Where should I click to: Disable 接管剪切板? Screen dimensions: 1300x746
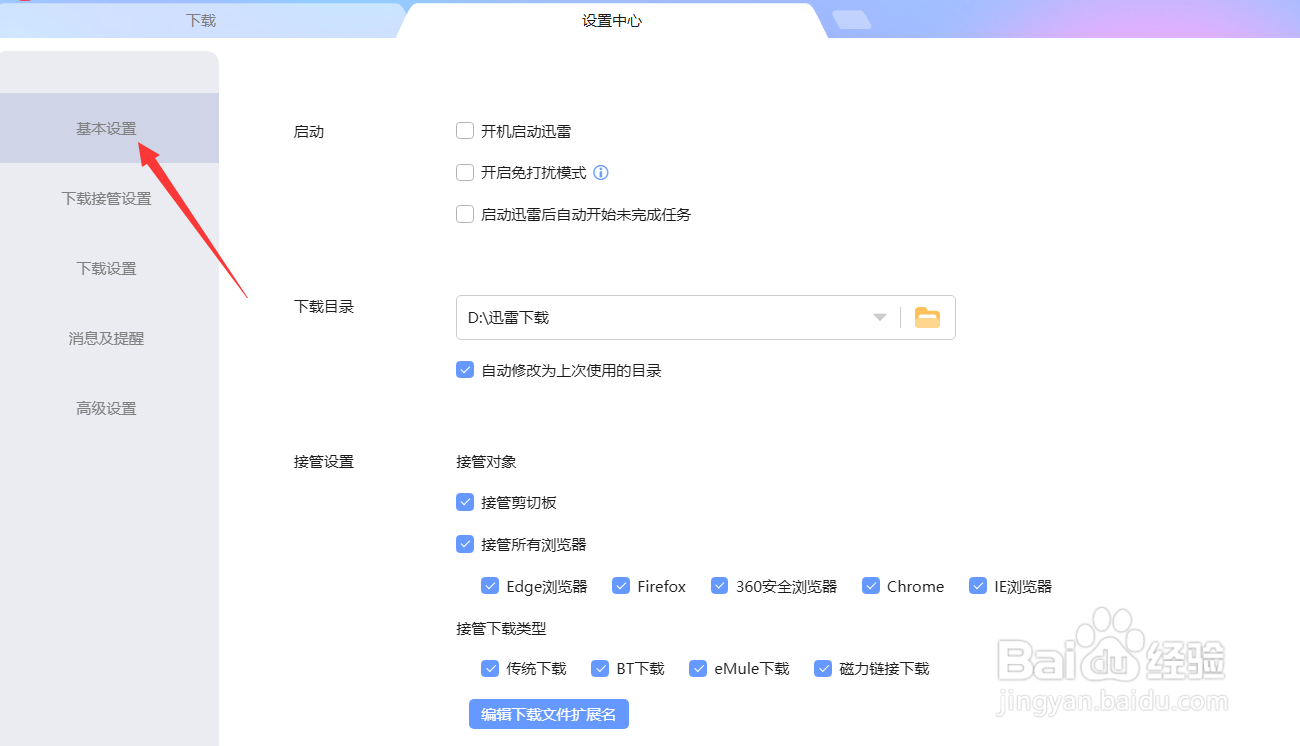pyautogui.click(x=464, y=502)
